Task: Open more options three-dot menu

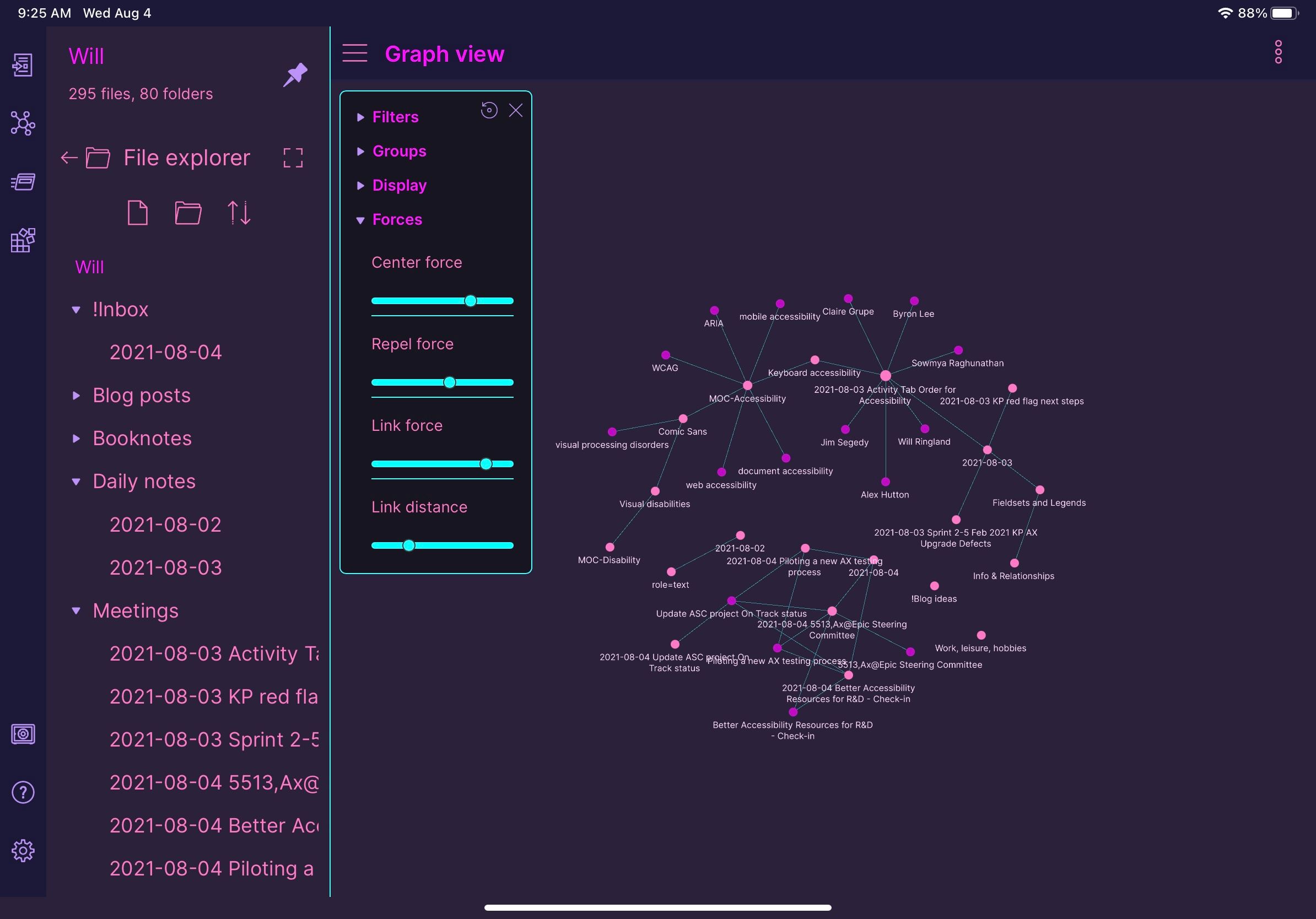Action: [x=1278, y=52]
